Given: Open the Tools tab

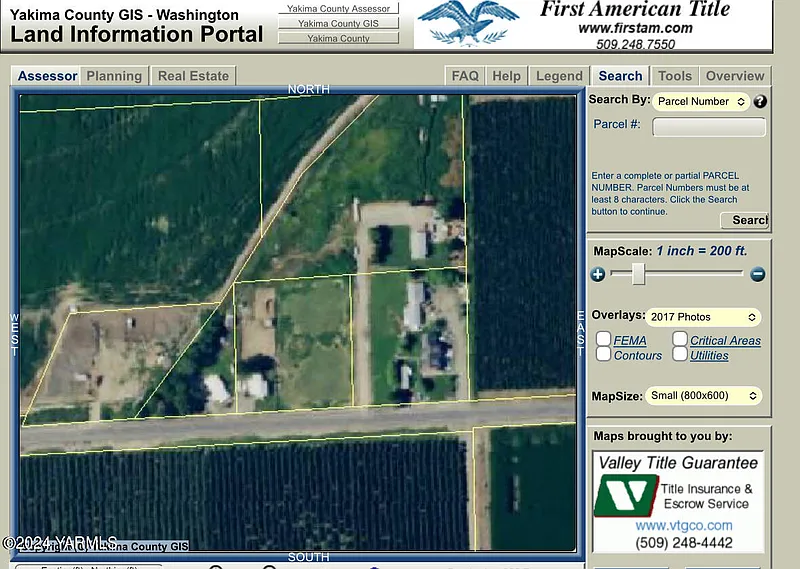Looking at the screenshot, I should (x=675, y=76).
